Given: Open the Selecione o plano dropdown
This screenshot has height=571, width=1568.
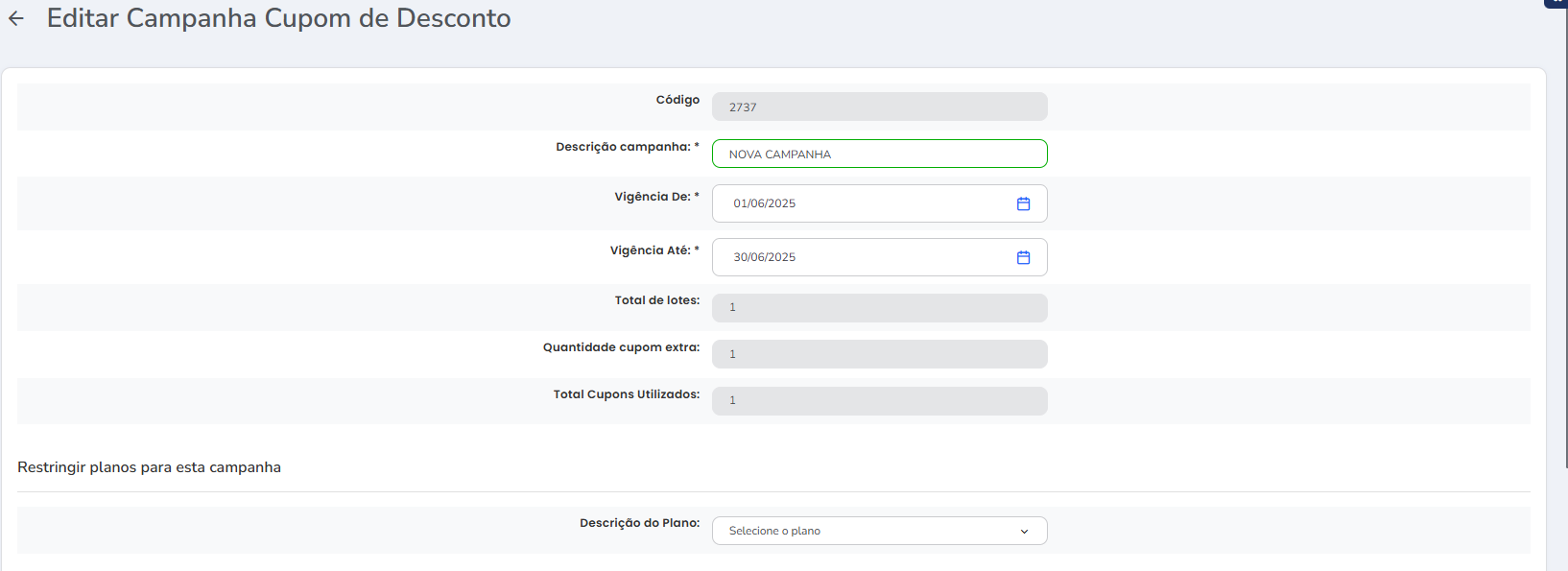Looking at the screenshot, I should [x=879, y=531].
